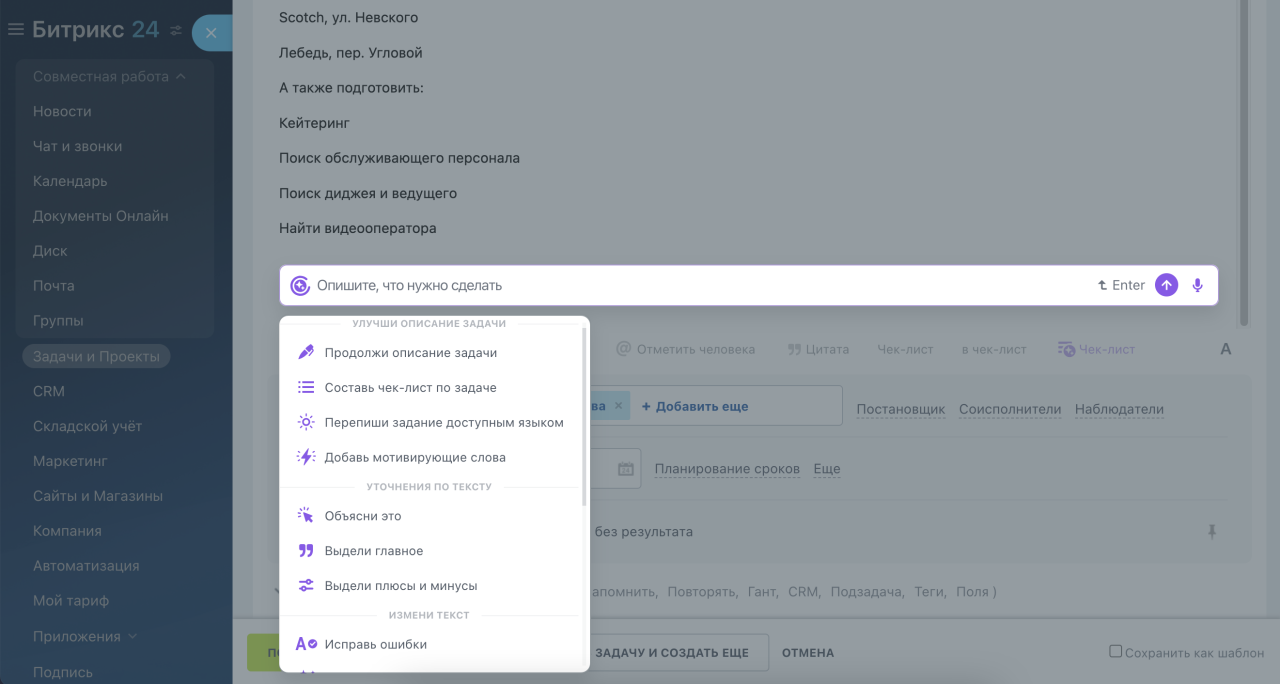Click the microphone voice input icon
Viewport: 1280px width, 684px height.
click(x=1198, y=285)
